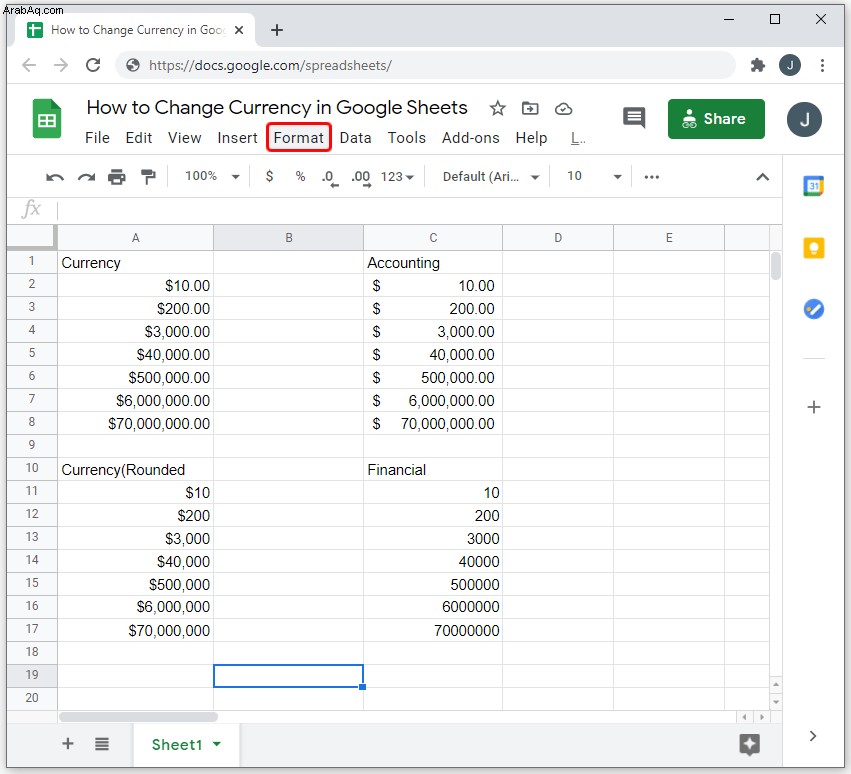Open the font size 10 dropdown
851x774 pixels.
pyautogui.click(x=594, y=176)
